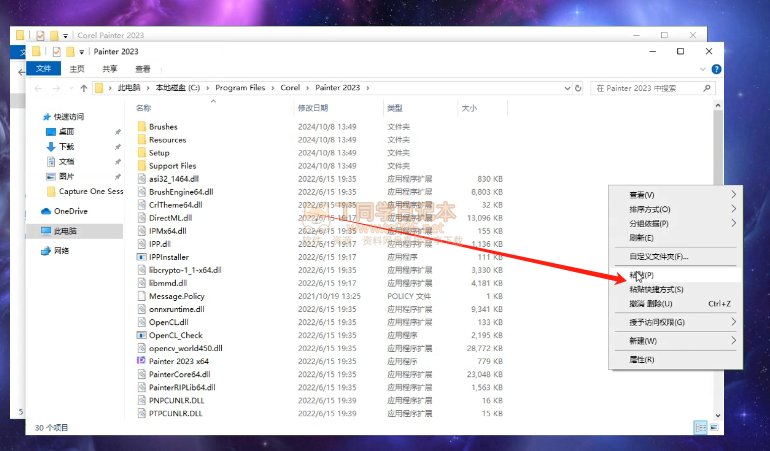Click the Brushes folder icon

point(142,127)
